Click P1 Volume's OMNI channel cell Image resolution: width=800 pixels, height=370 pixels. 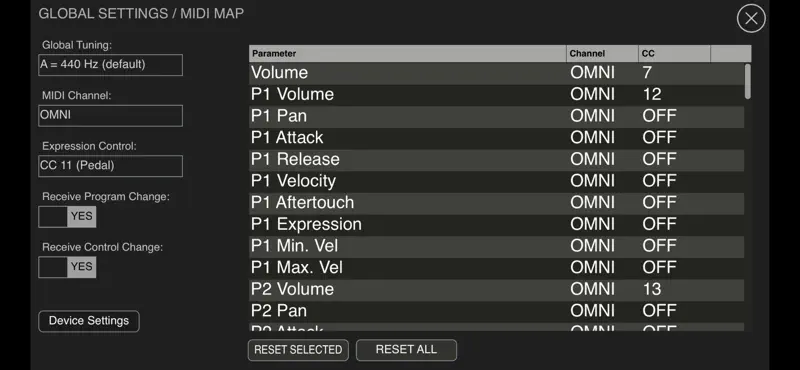tap(592, 94)
